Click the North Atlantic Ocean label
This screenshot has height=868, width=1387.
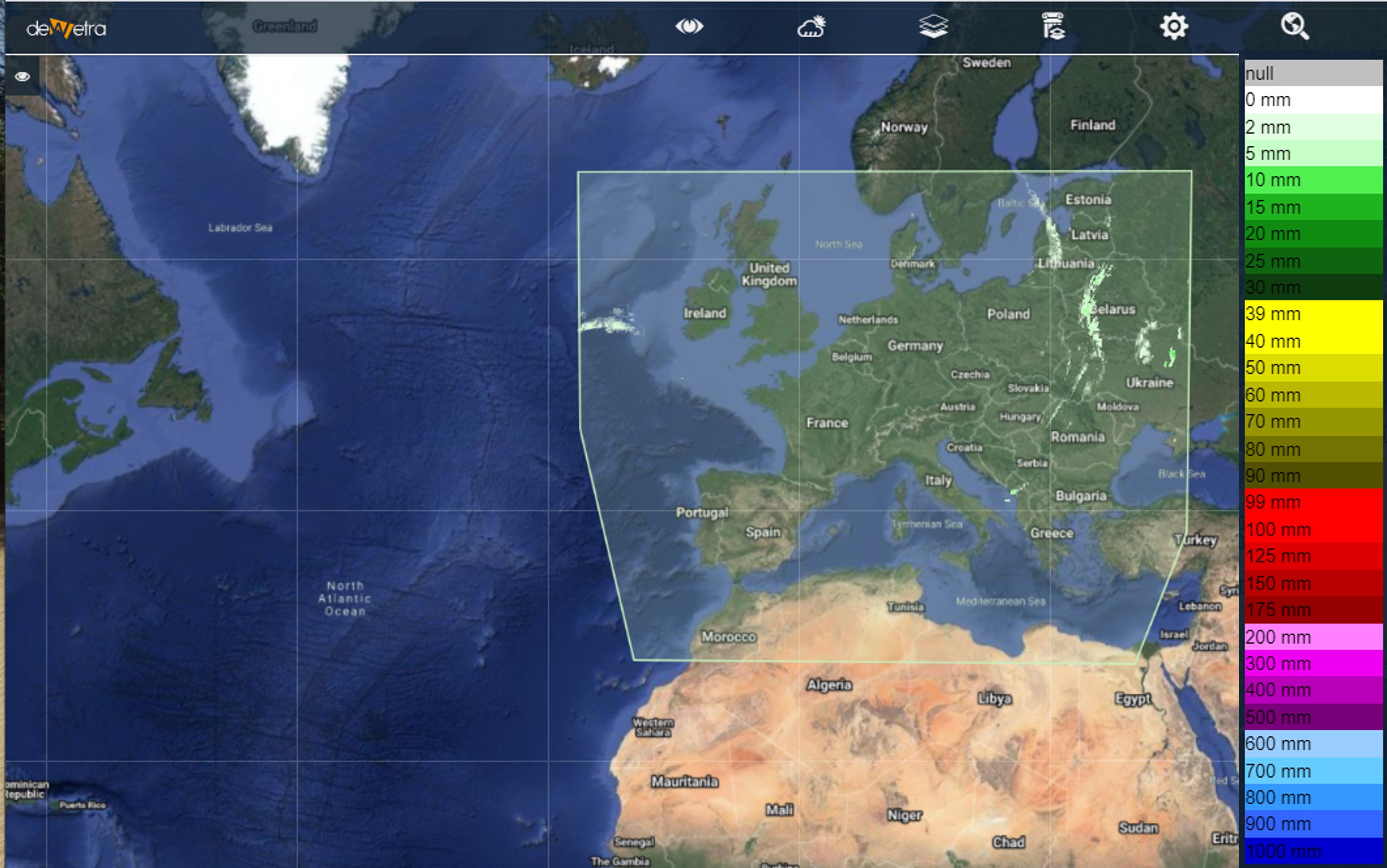[x=345, y=598]
